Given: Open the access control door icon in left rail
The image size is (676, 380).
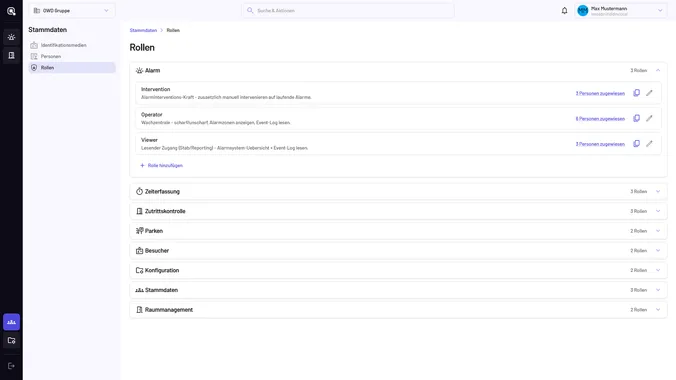Looking at the screenshot, I should tap(11, 55).
